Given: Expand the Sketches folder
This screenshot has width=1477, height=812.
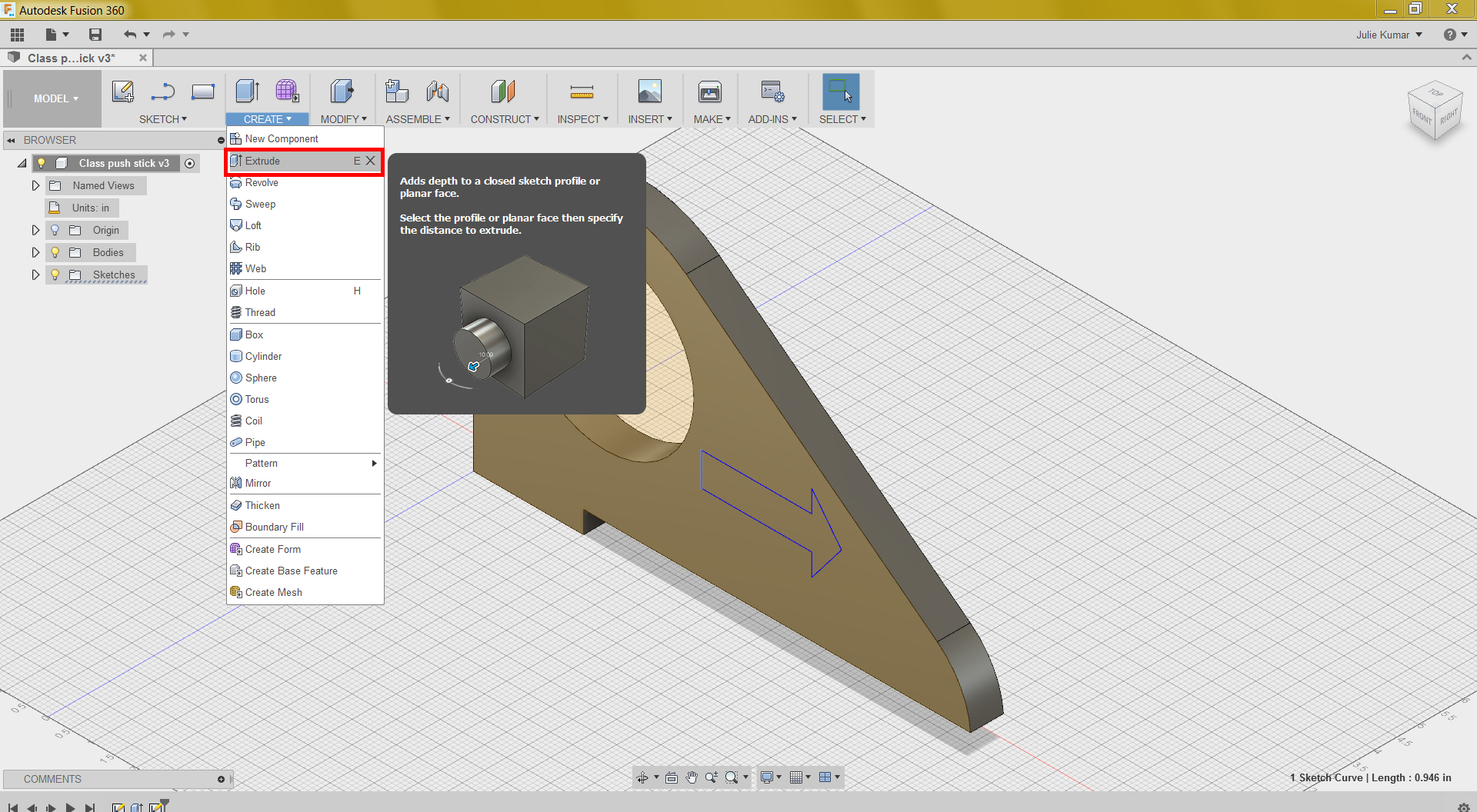Looking at the screenshot, I should (35, 275).
